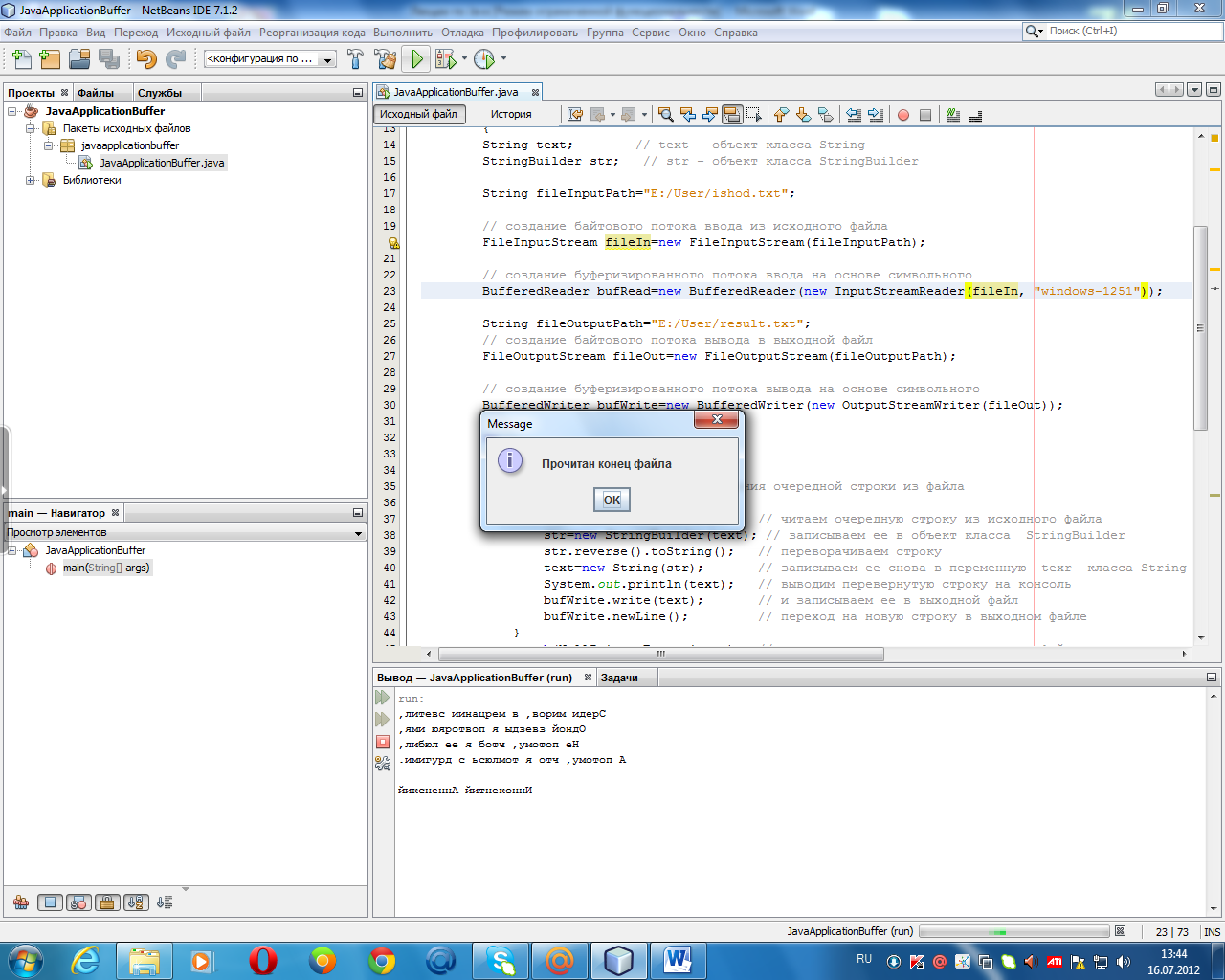Click the New Project toolbar icon

pyautogui.click(x=50, y=59)
